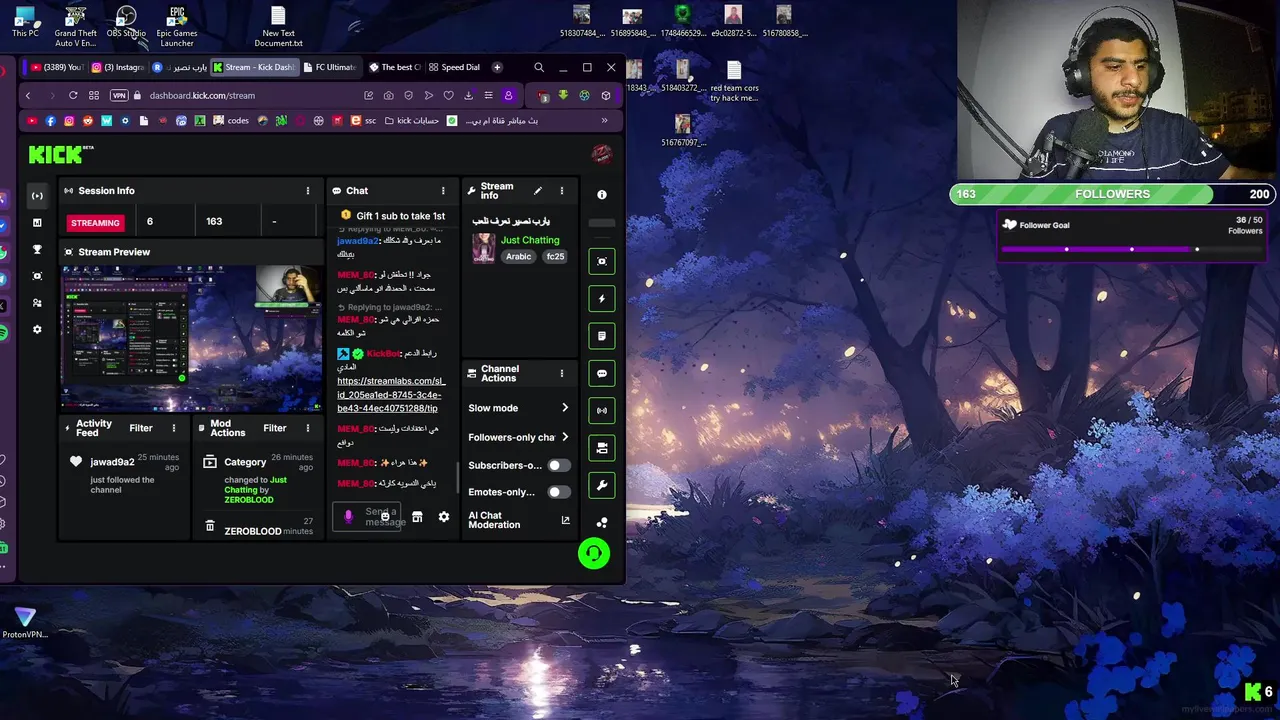Open the Chat panel's three-dot menu
1280x720 pixels.
click(x=443, y=191)
